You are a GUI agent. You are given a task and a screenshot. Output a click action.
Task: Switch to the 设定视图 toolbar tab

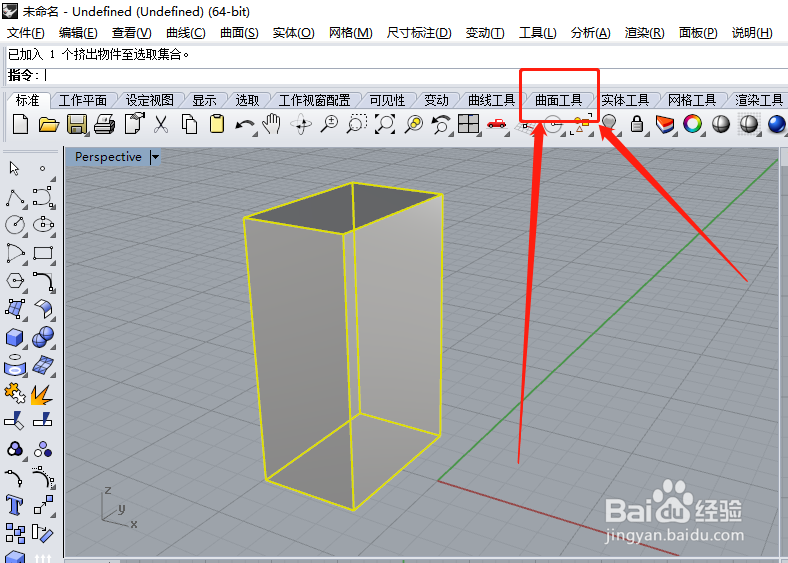point(150,101)
